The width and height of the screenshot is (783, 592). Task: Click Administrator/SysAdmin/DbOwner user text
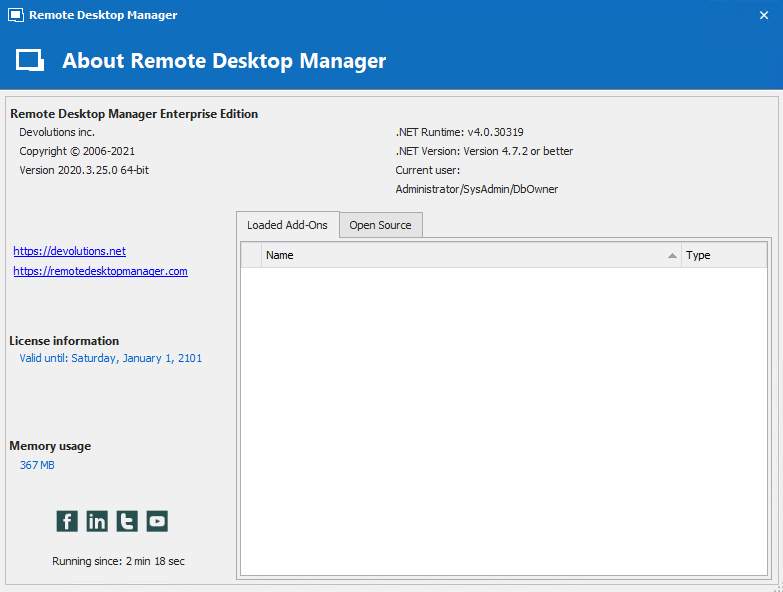(477, 189)
